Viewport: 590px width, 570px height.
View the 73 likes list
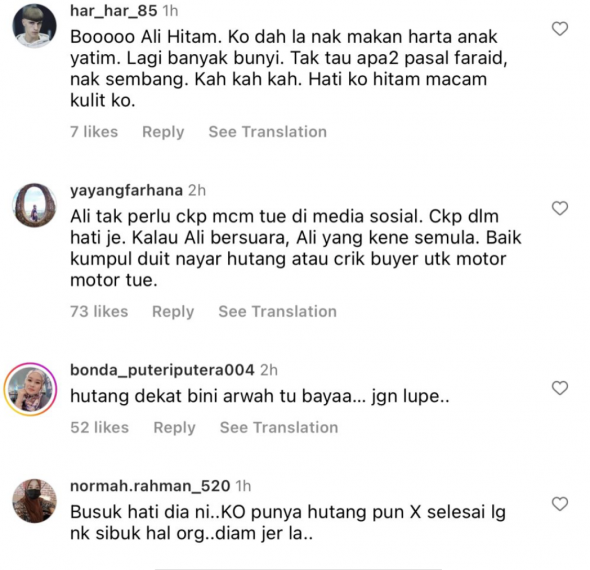click(99, 312)
